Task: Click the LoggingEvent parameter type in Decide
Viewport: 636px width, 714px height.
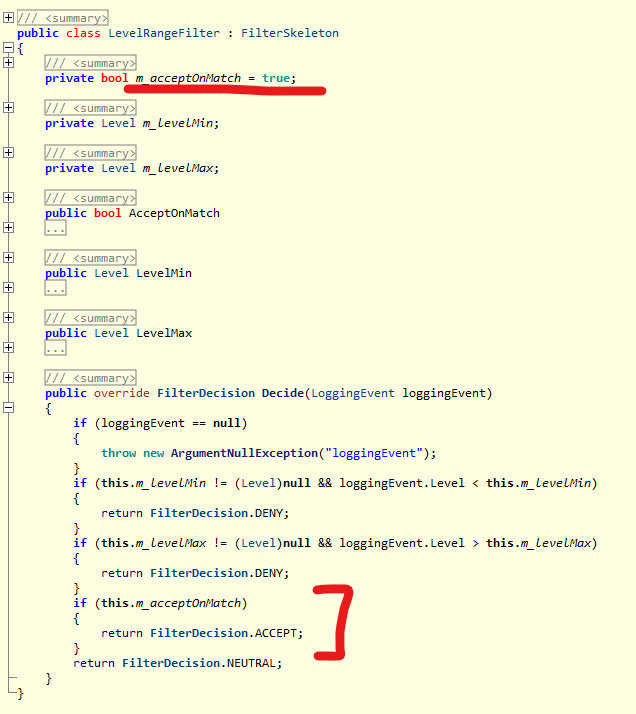Action: pyautogui.click(x=353, y=393)
